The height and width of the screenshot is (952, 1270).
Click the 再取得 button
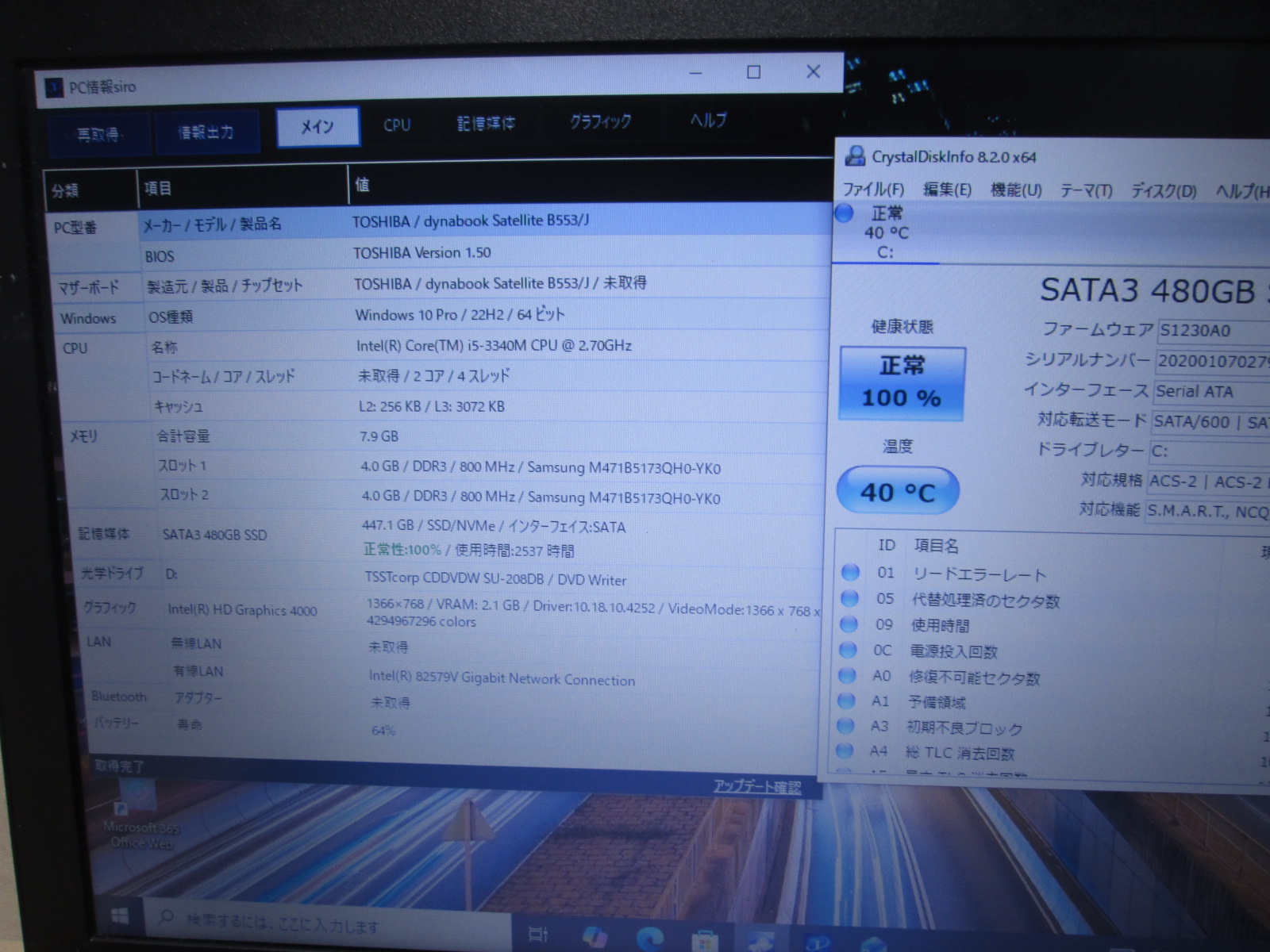click(99, 135)
